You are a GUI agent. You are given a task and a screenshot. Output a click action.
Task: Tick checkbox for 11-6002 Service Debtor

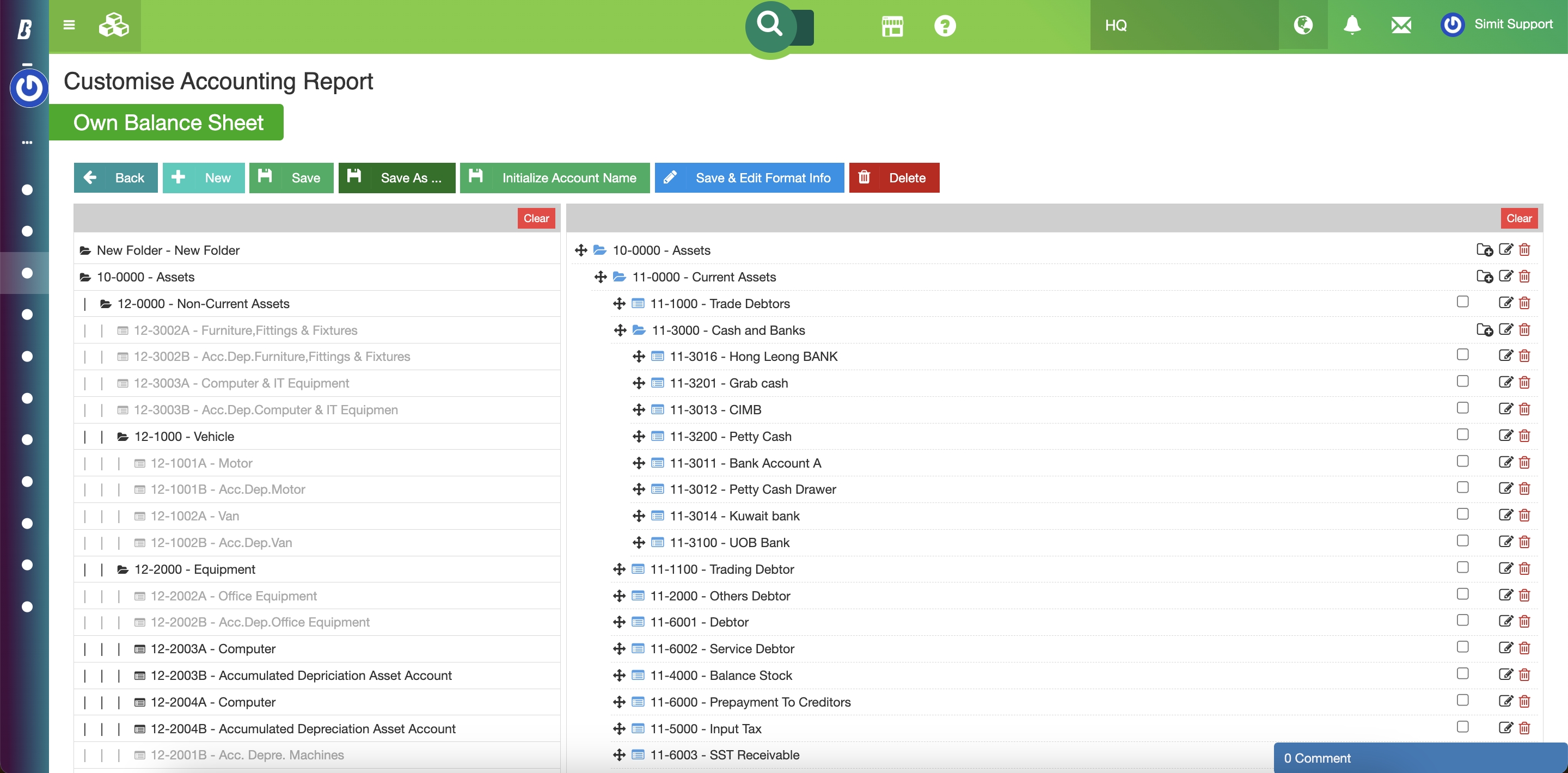click(1462, 647)
